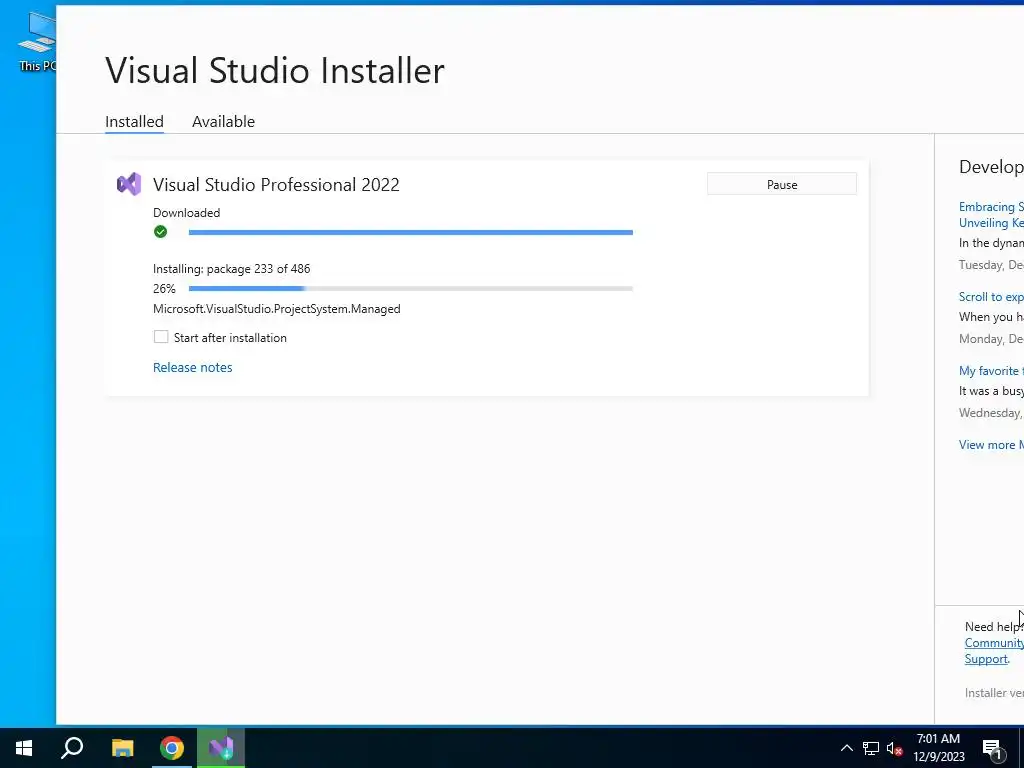Open the 'My favorite' news link
1024x768 pixels.
pos(991,370)
